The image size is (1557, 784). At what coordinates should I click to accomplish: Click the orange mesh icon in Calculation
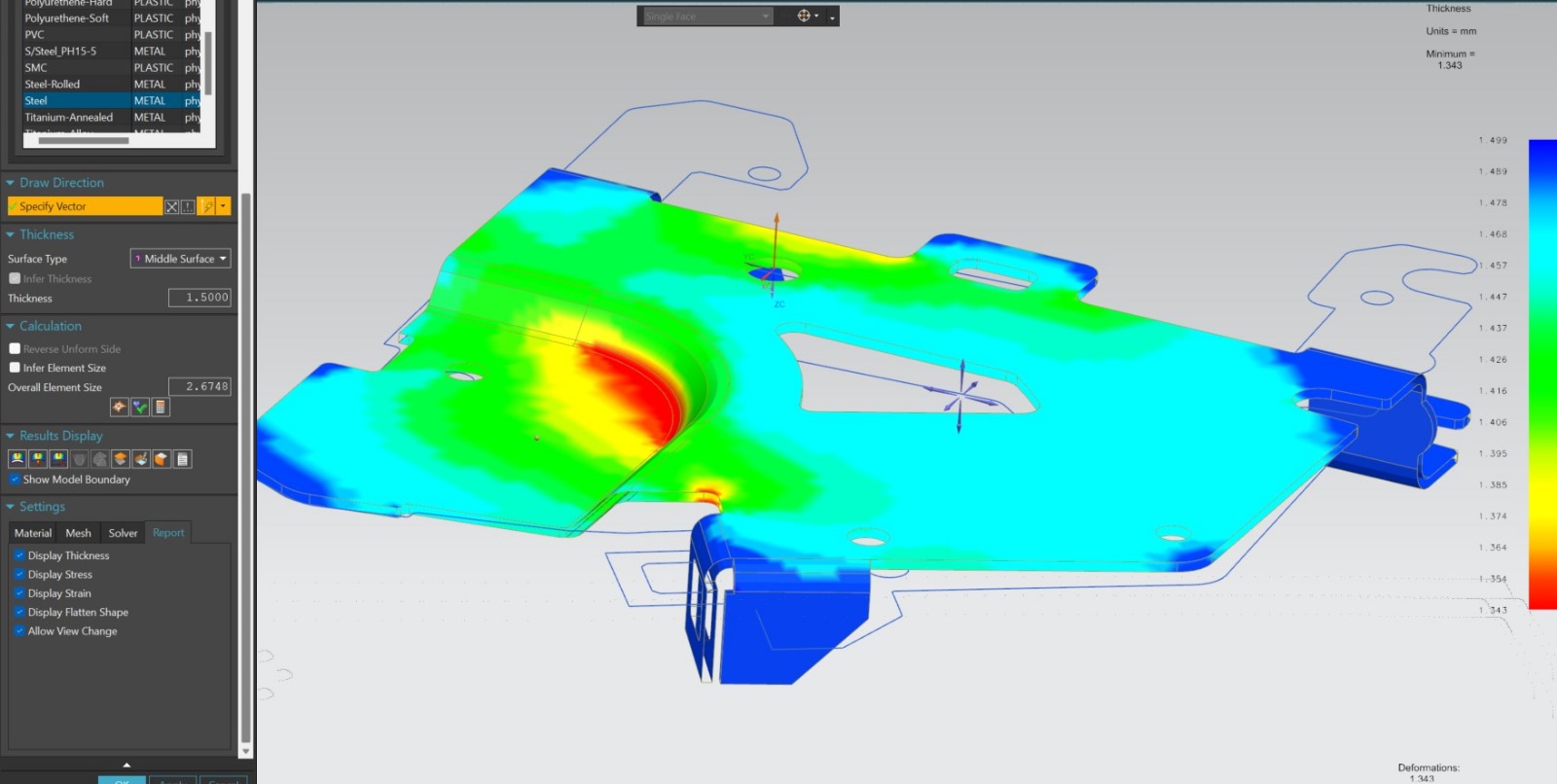coord(120,408)
